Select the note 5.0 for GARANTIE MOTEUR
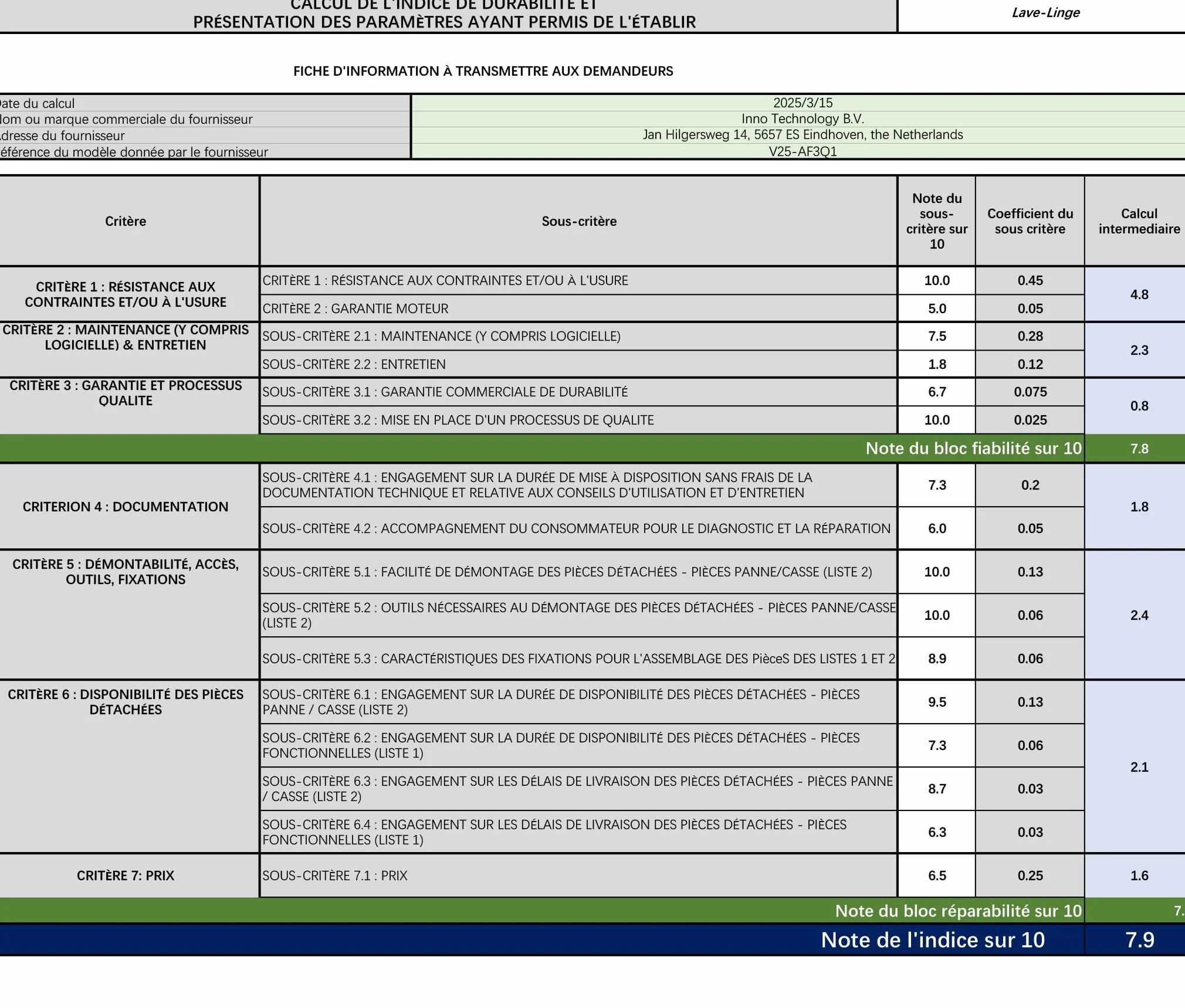This screenshot has width=1185, height=1008. coord(937,308)
